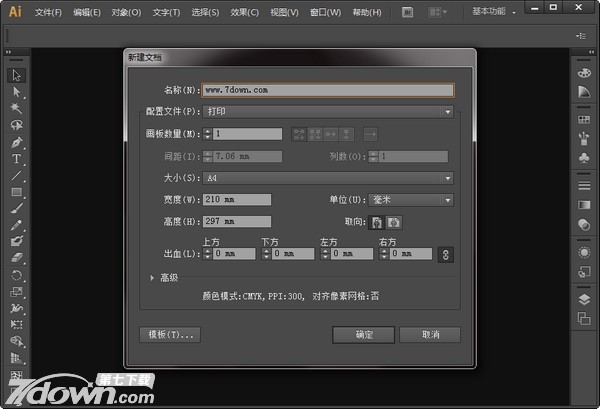Choose the Magic Wand tool
Screen dimensions: 600x409
click(16, 108)
